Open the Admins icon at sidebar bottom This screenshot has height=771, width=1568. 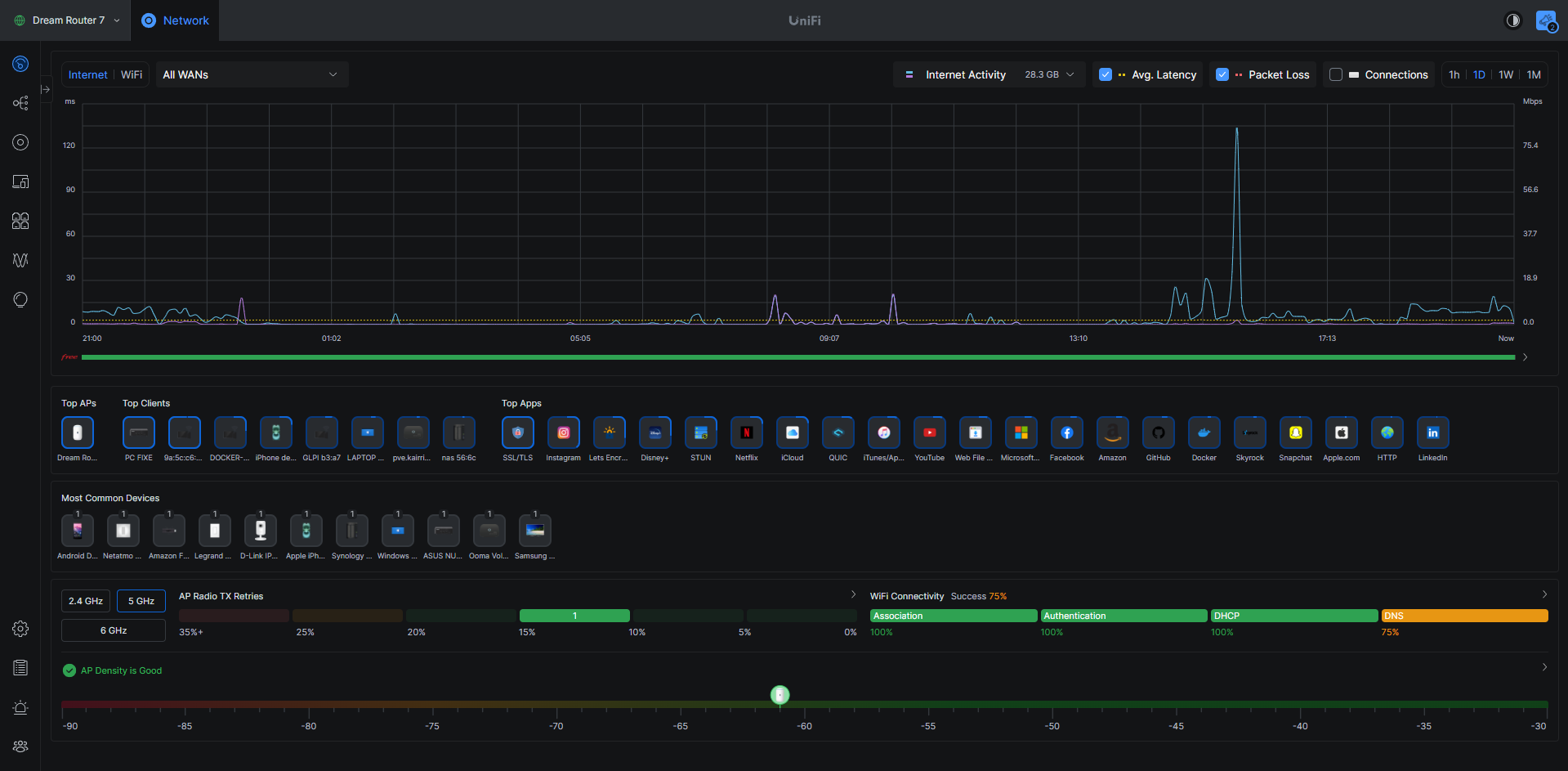pos(20,746)
